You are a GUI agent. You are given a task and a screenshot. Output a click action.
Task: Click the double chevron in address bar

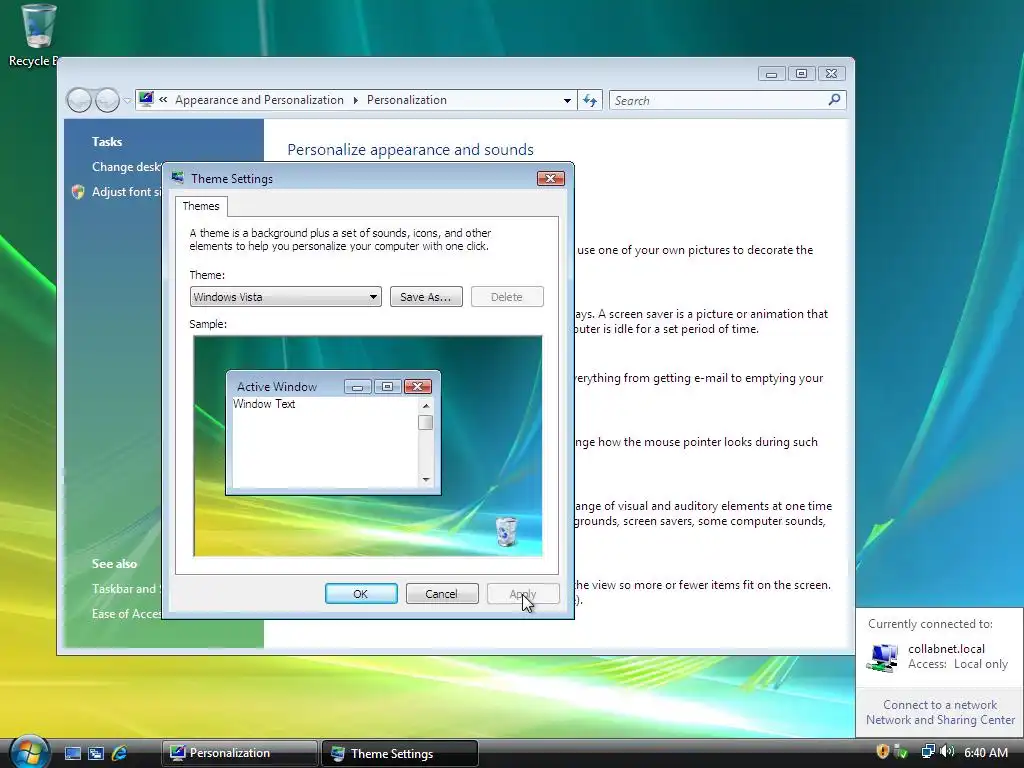point(163,99)
